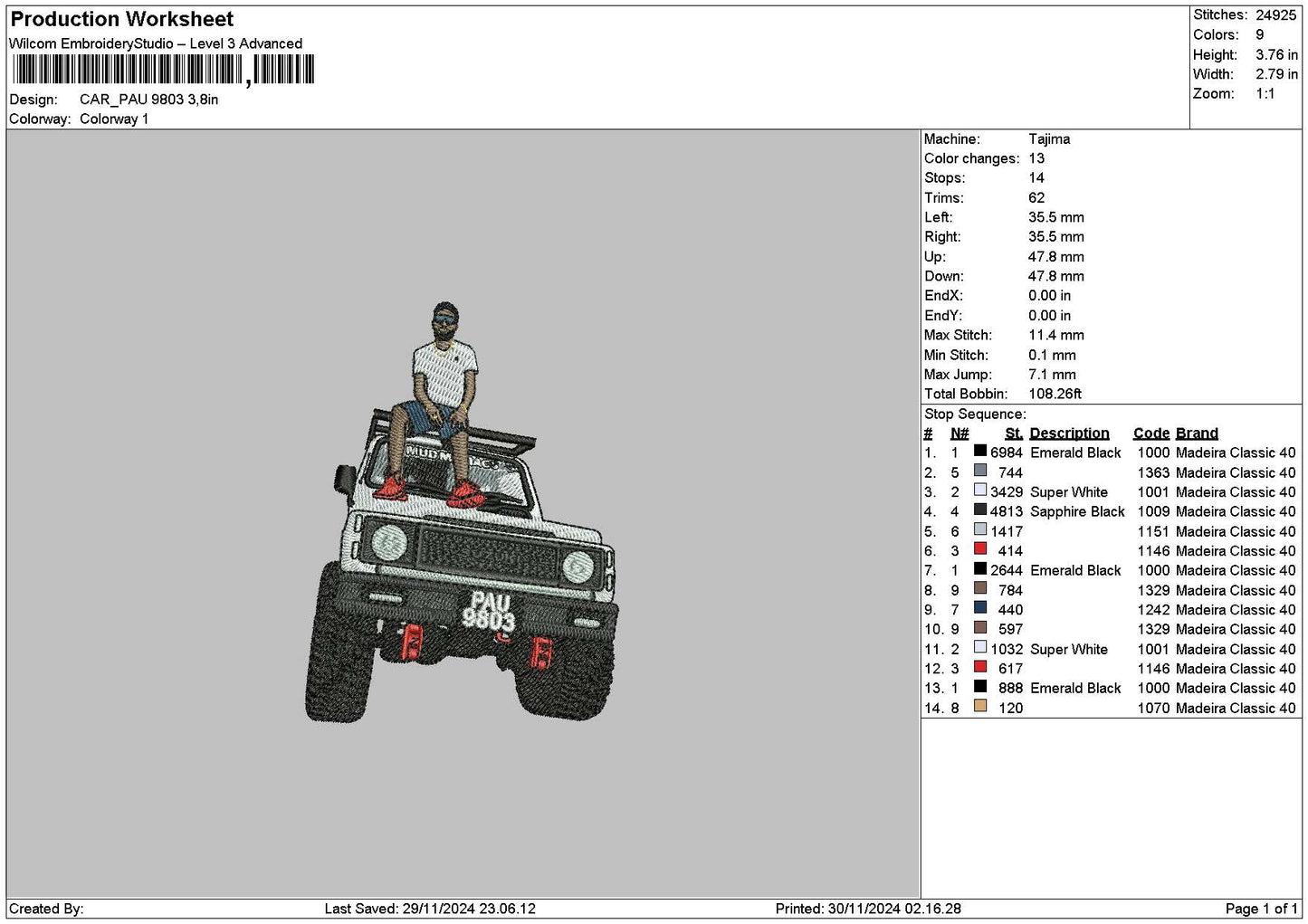Click the 'Created By:' footer label
The width and height of the screenshot is (1308, 924).
pos(46,909)
